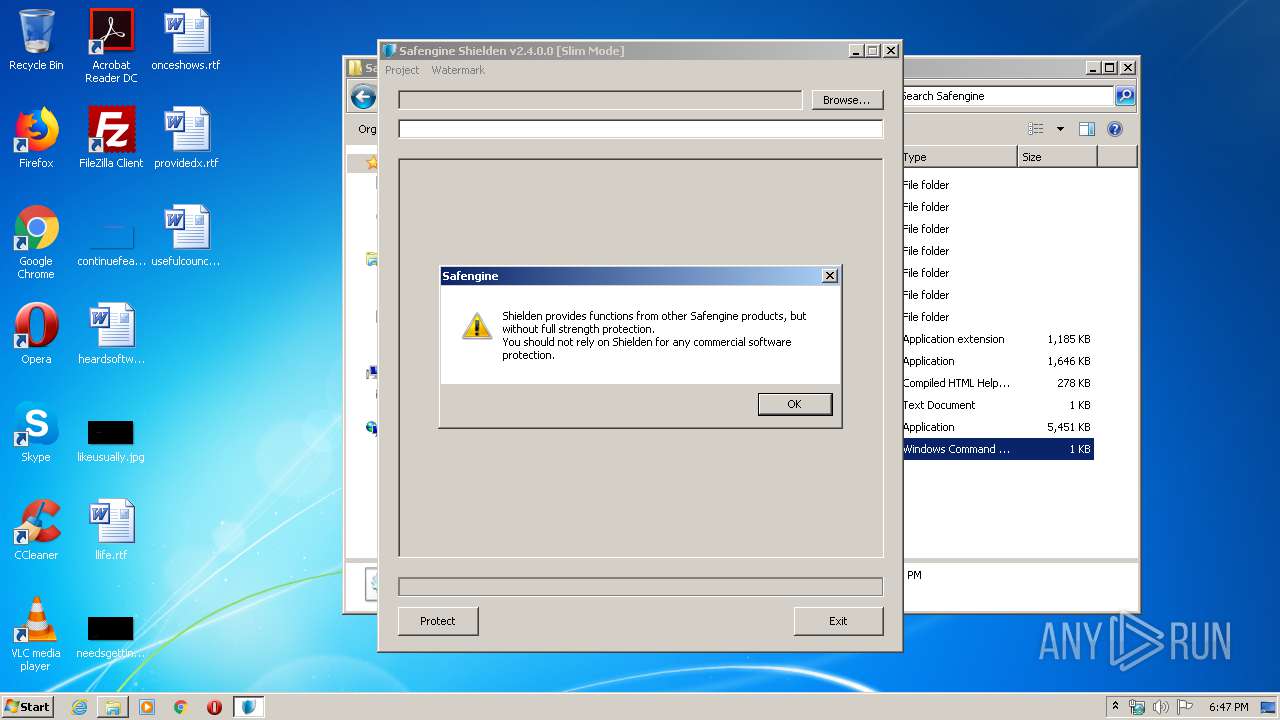Viewport: 1280px width, 720px height.
Task: Open the Watermark menu in Shielden
Action: point(458,70)
